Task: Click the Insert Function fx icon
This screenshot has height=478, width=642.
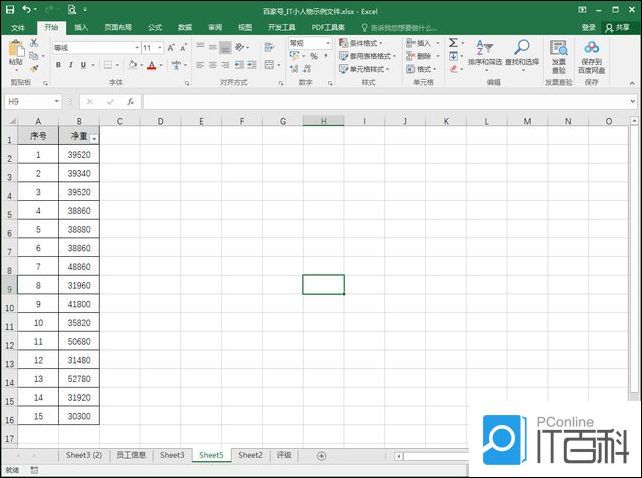Action: click(131, 102)
